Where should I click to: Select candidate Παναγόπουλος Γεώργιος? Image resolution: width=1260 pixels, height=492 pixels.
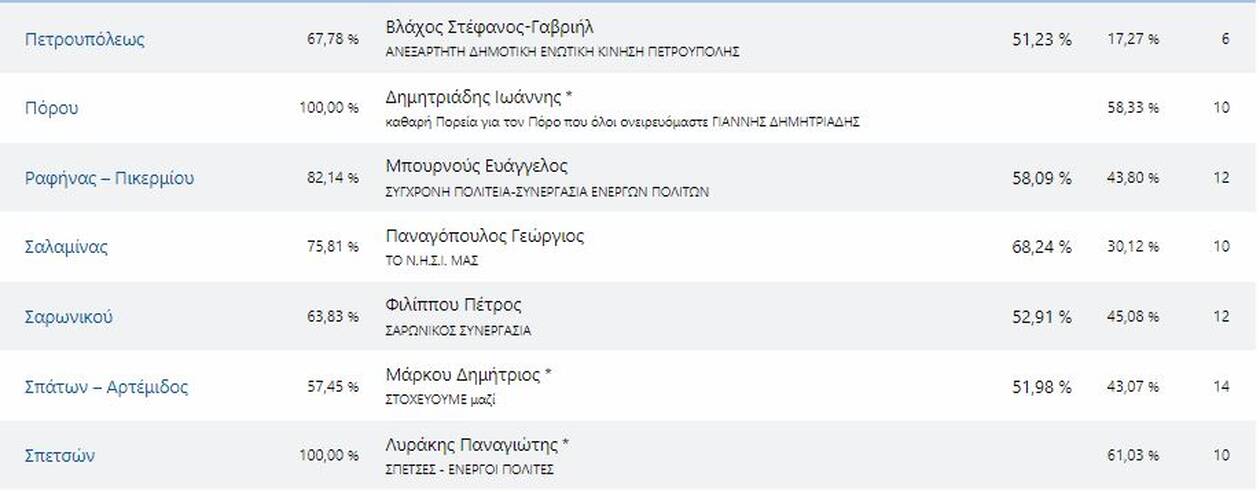tap(485, 236)
